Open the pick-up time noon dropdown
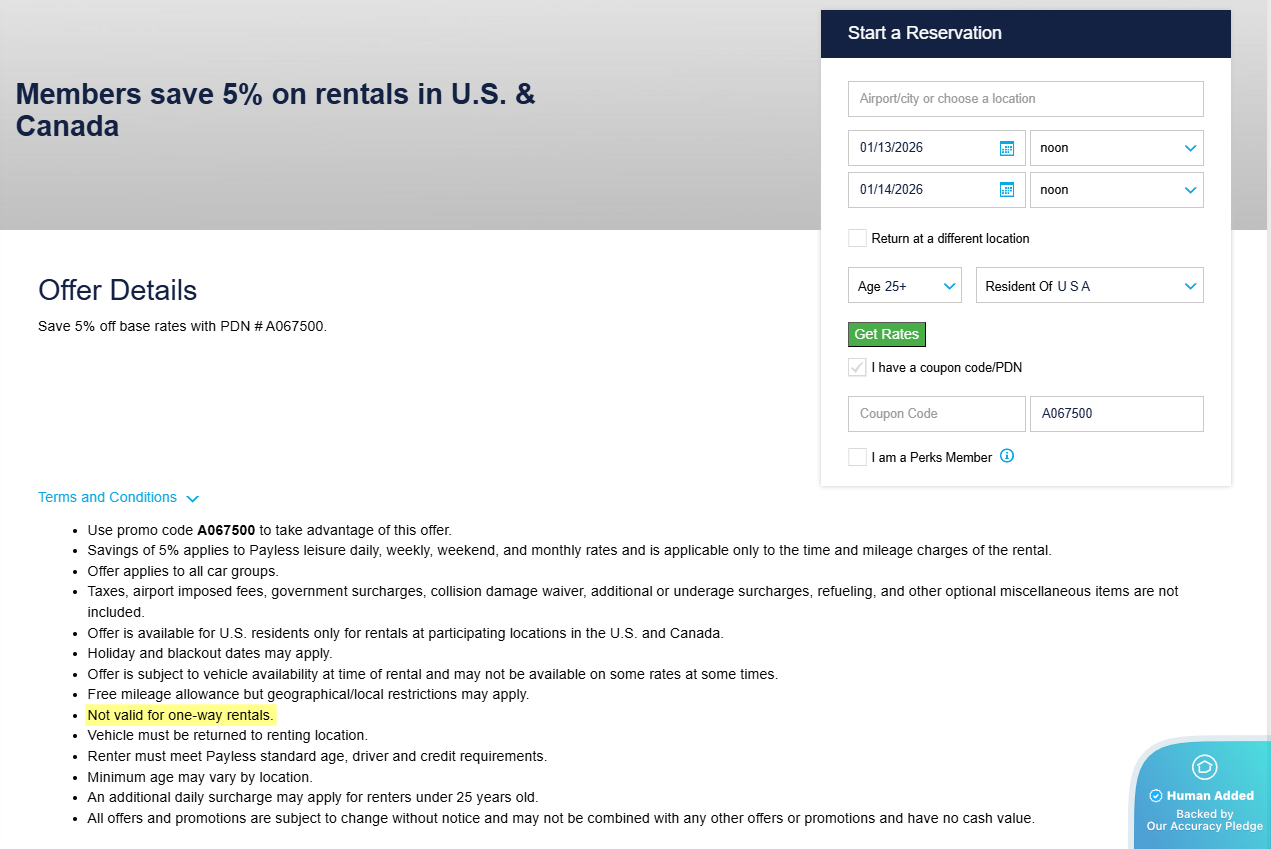The width and height of the screenshot is (1271, 849). point(1116,148)
